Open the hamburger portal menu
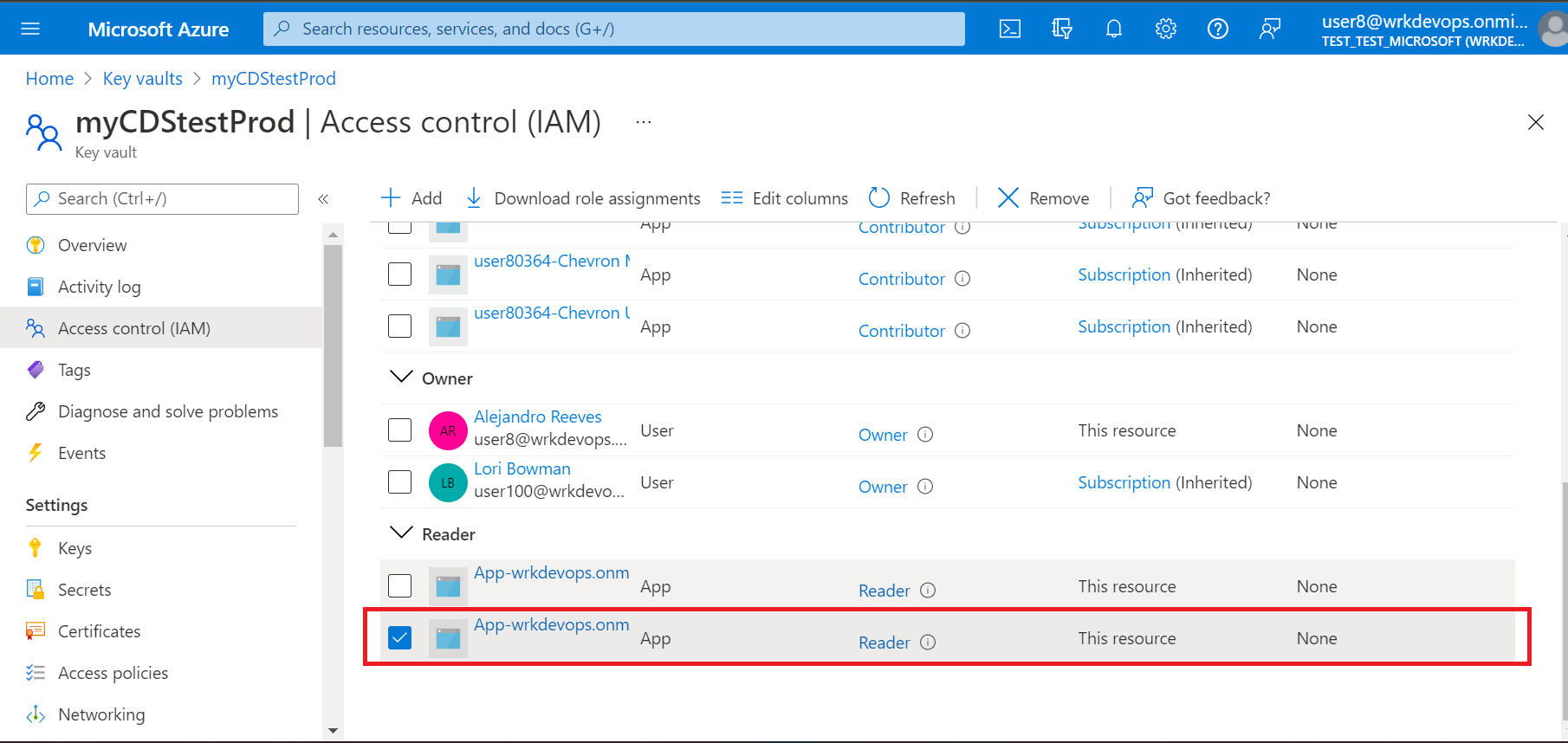1568x743 pixels. pos(30,29)
